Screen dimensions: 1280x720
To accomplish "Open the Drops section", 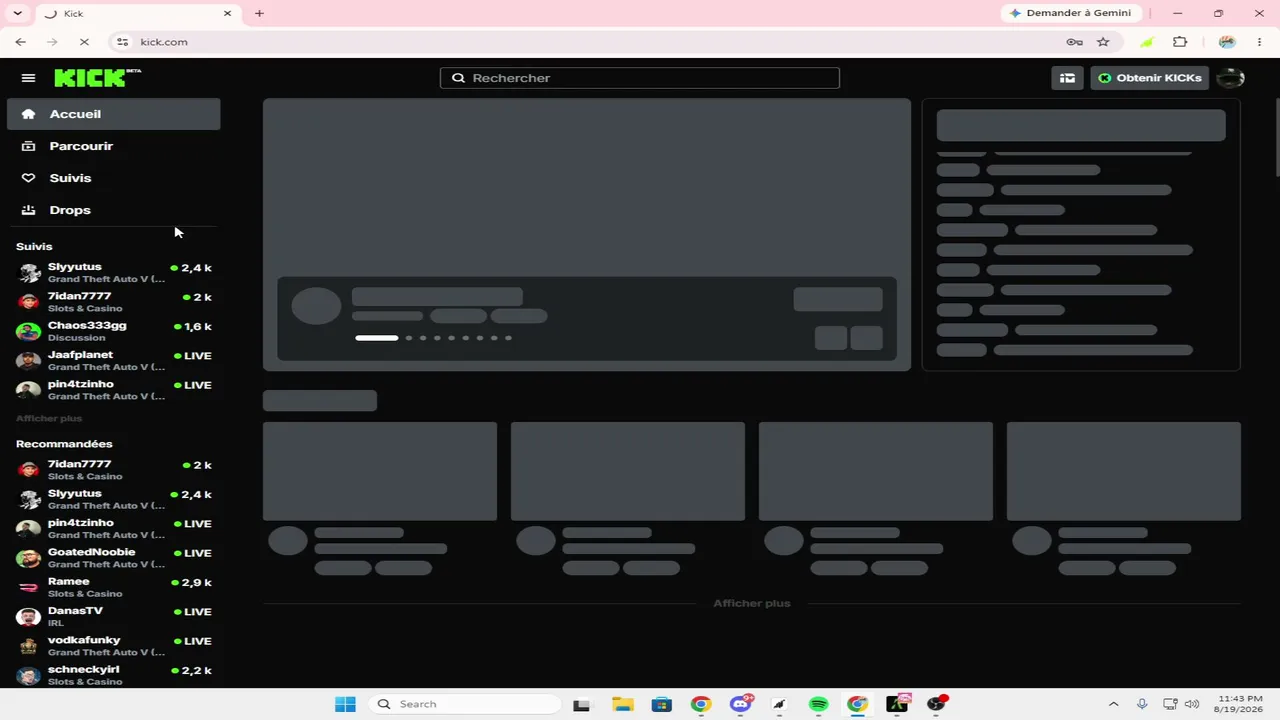I will click(x=113, y=210).
